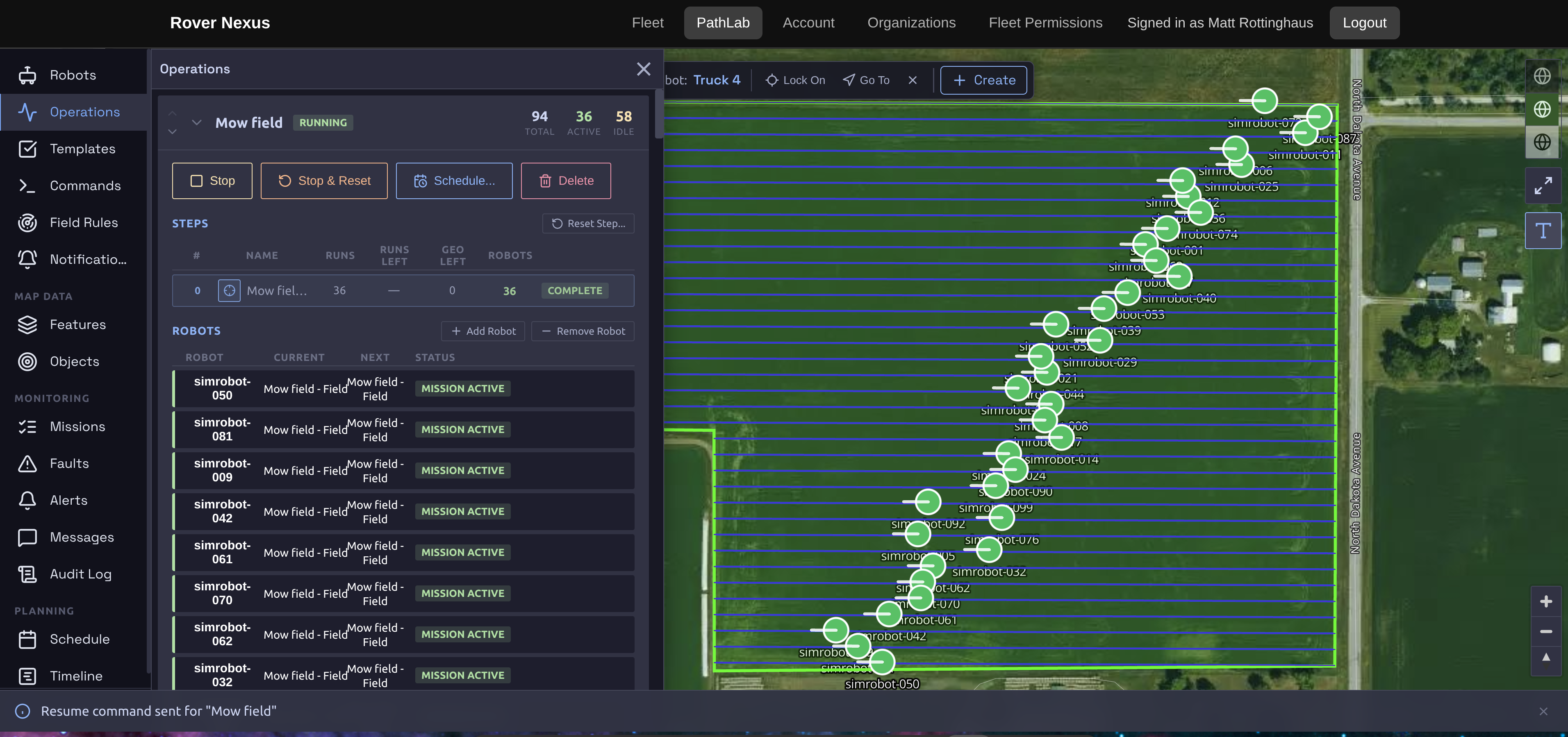Open the Organizations menu item
The height and width of the screenshot is (737, 1568).
point(911,23)
